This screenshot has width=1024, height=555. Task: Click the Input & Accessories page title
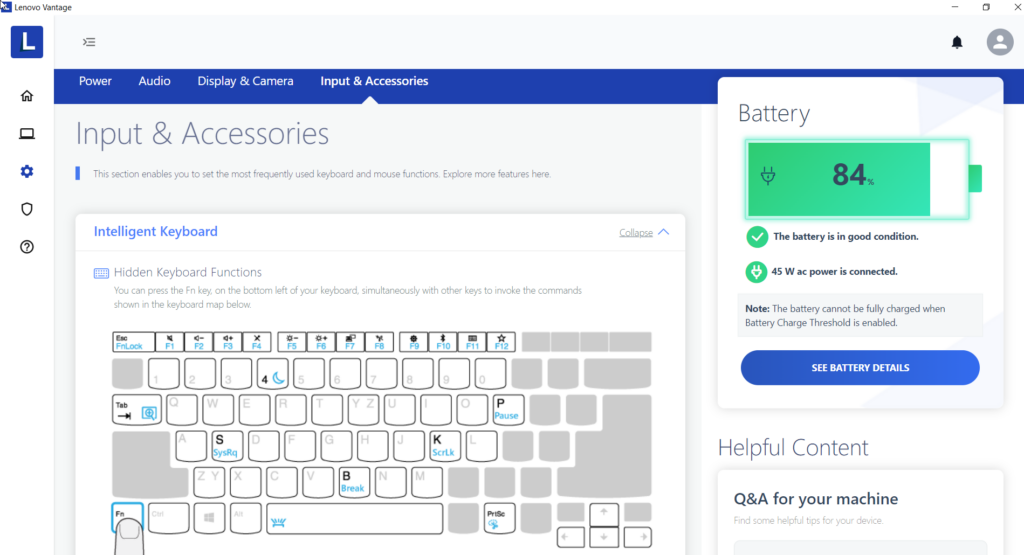click(x=202, y=133)
